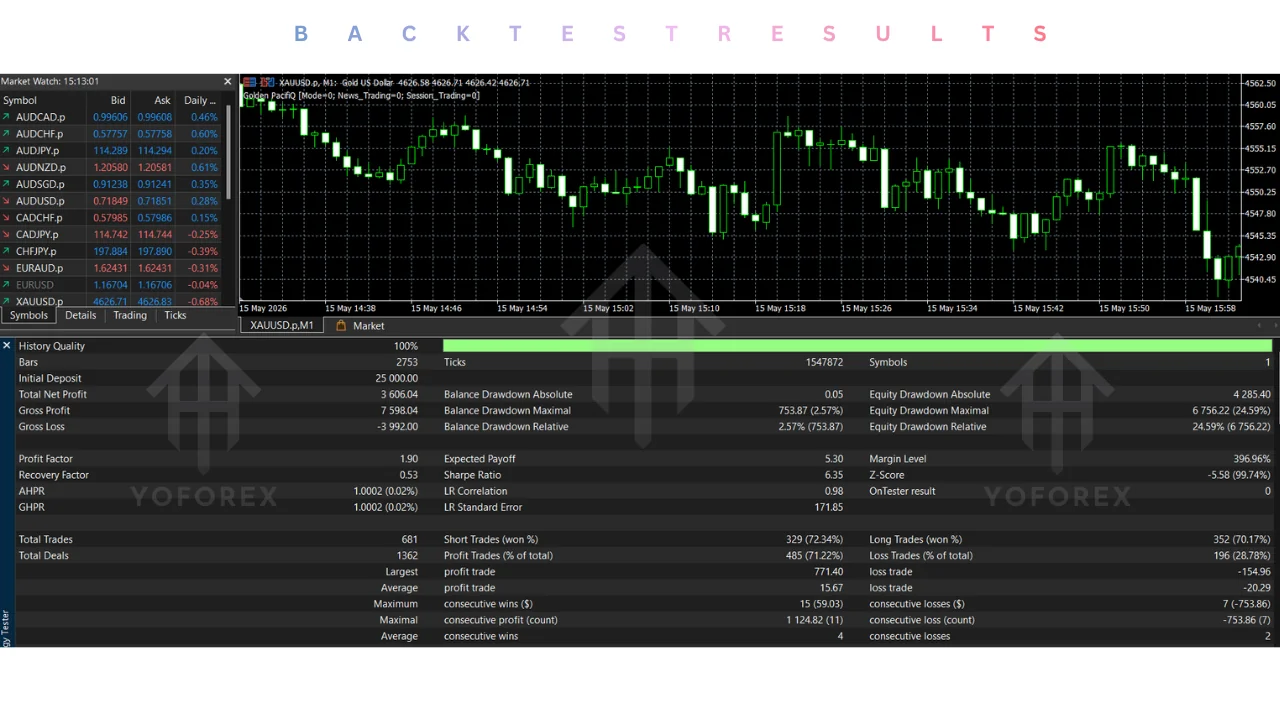The height and width of the screenshot is (720, 1280).
Task: Select the EURAUD.p symbol name
Action: pos(39,268)
